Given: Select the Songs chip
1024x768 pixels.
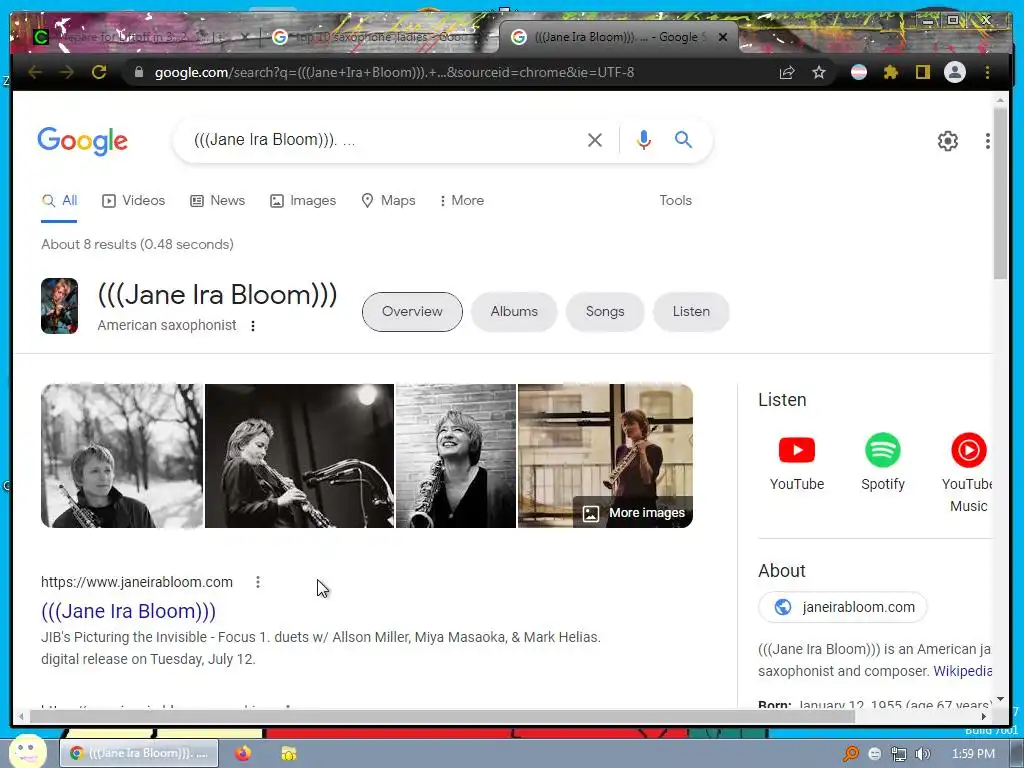Looking at the screenshot, I should coord(605,312).
